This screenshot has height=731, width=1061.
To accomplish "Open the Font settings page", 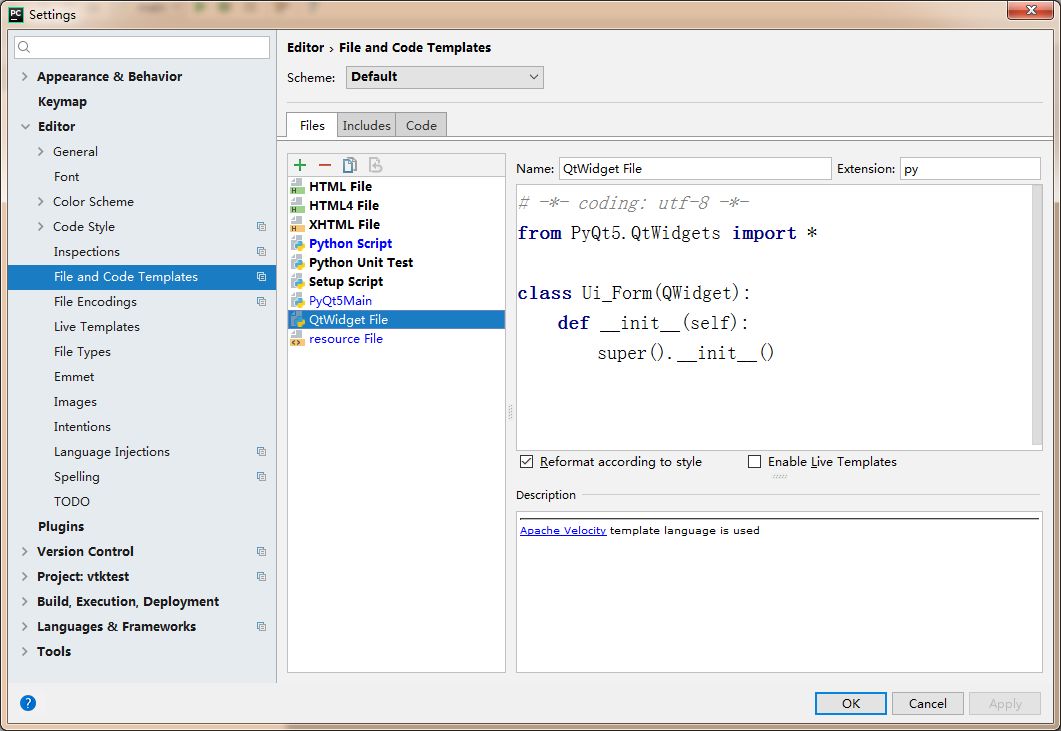I will pos(66,177).
